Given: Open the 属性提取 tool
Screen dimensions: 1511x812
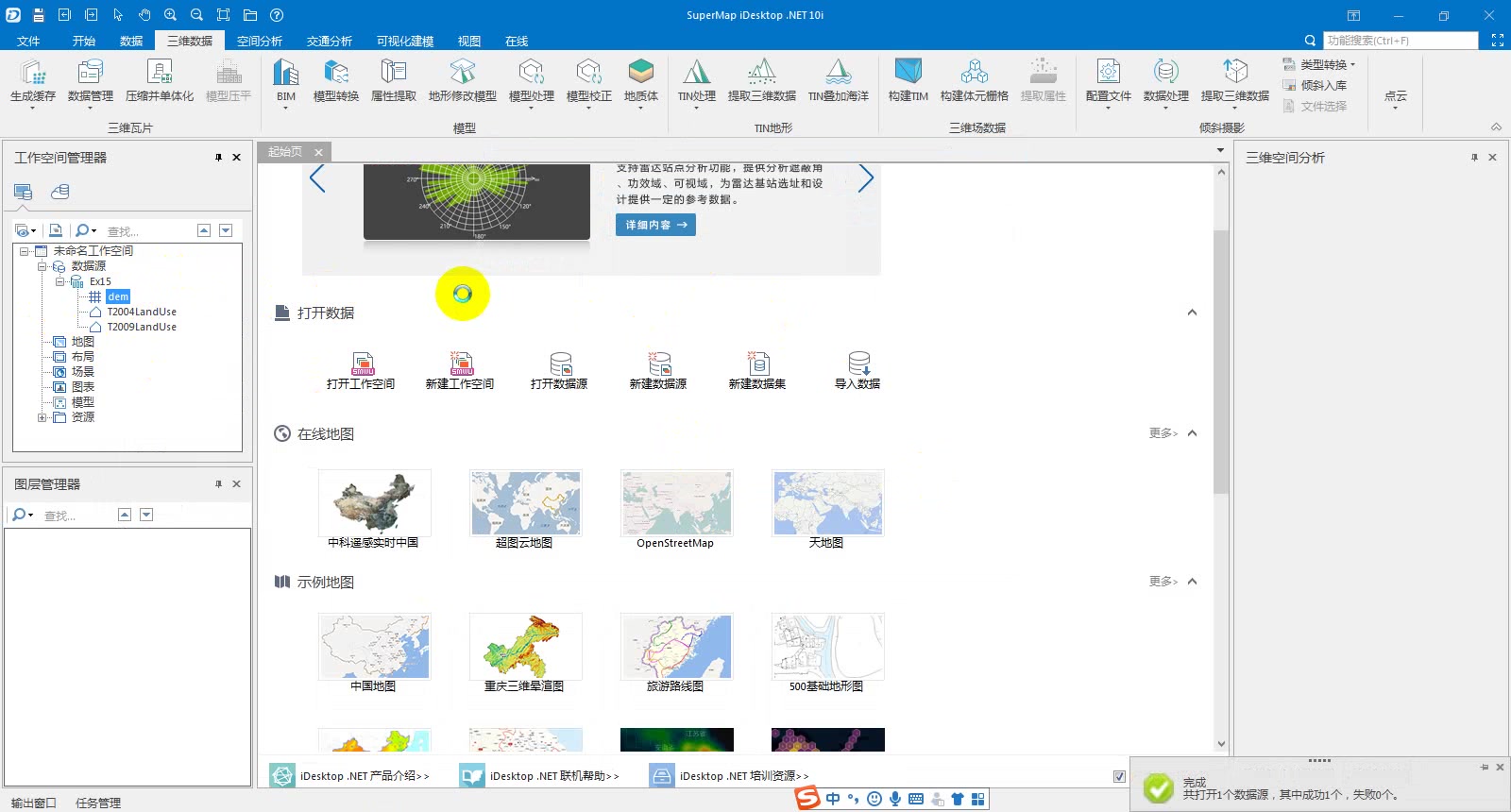Looking at the screenshot, I should (394, 82).
